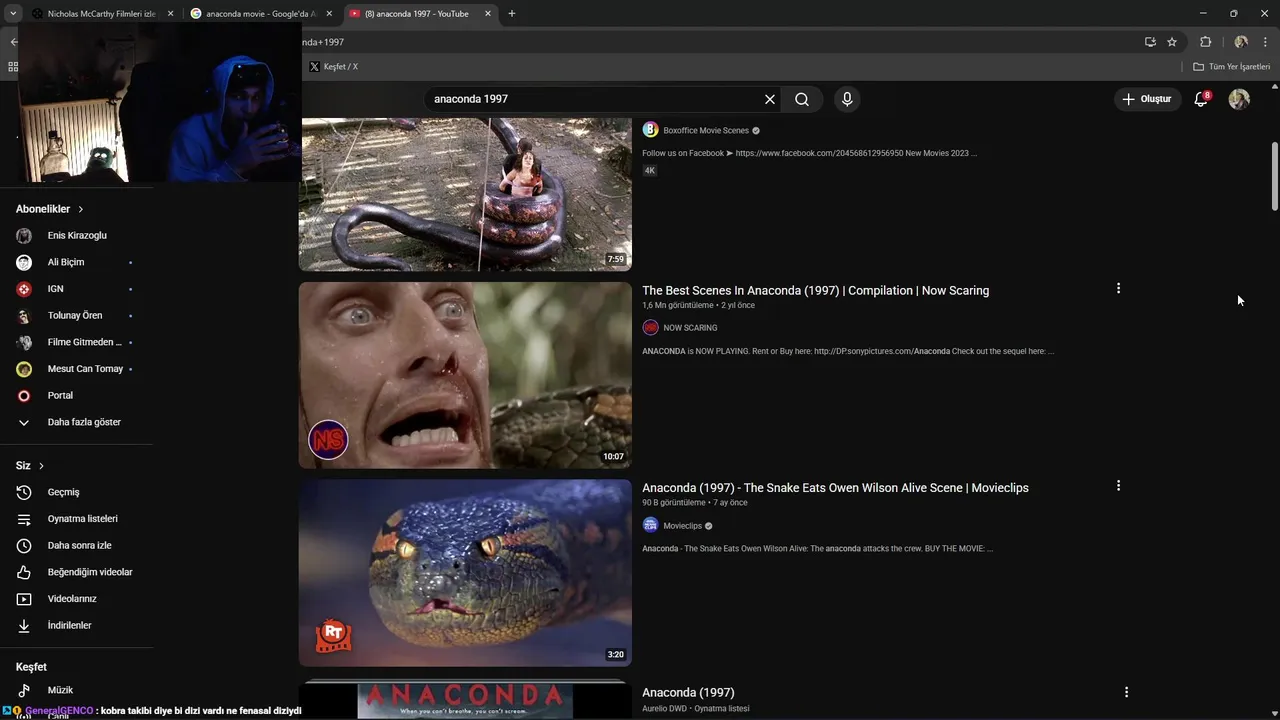Image resolution: width=1280 pixels, height=720 pixels.
Task: Visit Movieclips channel
Action: click(x=683, y=526)
